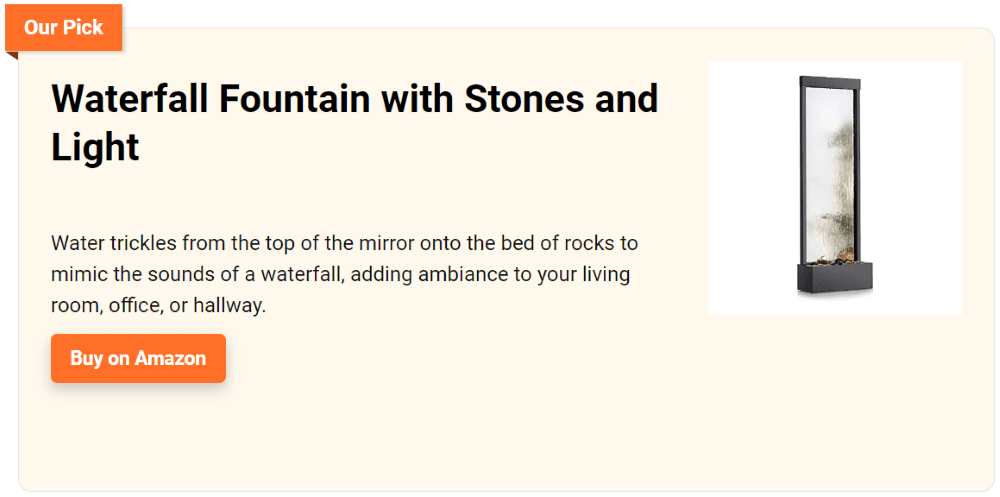Click the "Buy on Amazon" button
The image size is (1000, 497).
pos(138,358)
